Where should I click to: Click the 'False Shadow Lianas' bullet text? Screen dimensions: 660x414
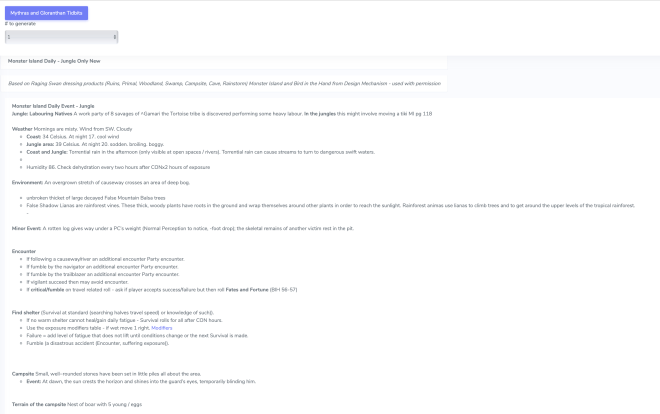pos(50,206)
